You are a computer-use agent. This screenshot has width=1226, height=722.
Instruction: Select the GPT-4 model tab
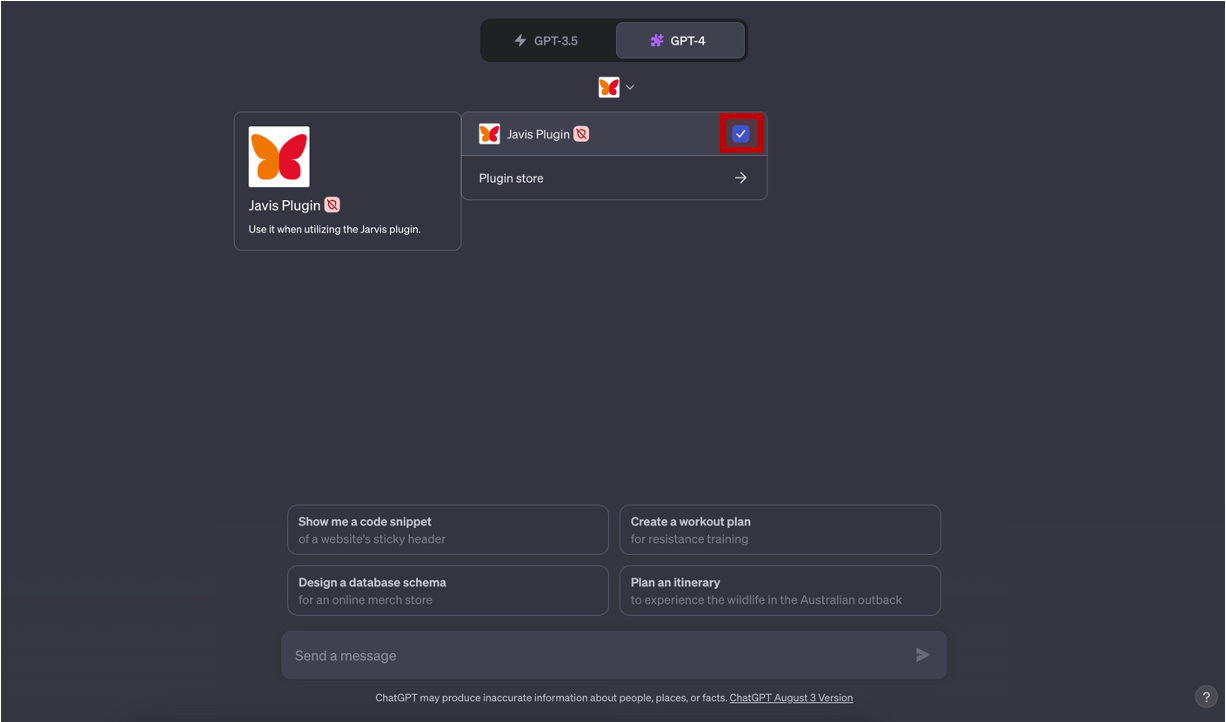coord(680,41)
